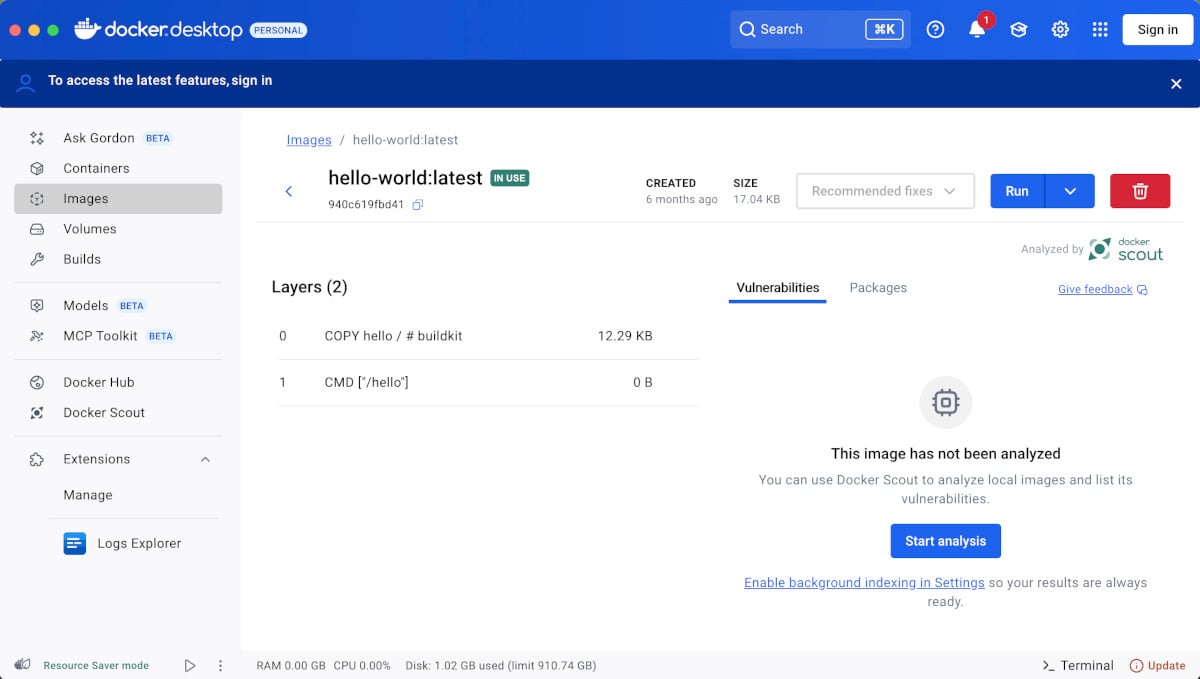Expand the Run button dropdown arrow
Image resolution: width=1200 pixels, height=679 pixels.
pyautogui.click(x=1070, y=191)
